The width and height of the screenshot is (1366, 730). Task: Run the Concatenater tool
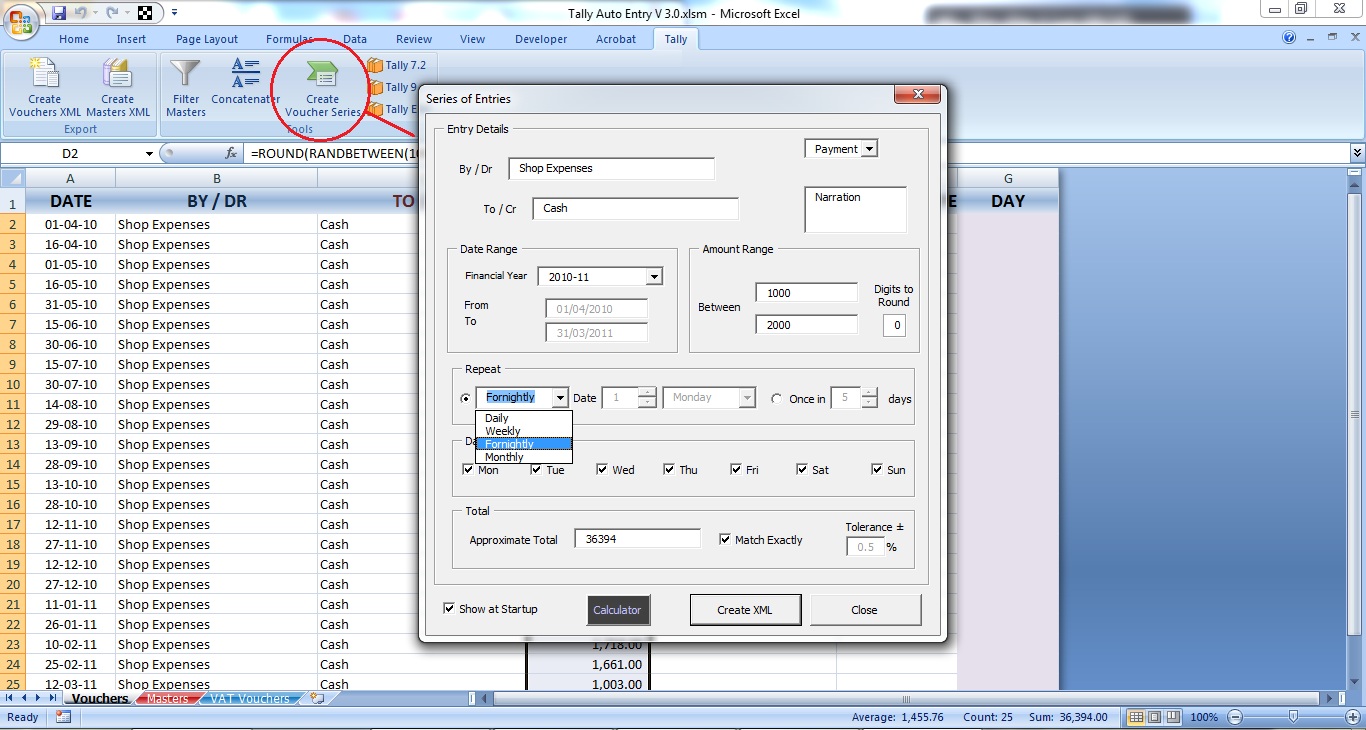coord(245,82)
